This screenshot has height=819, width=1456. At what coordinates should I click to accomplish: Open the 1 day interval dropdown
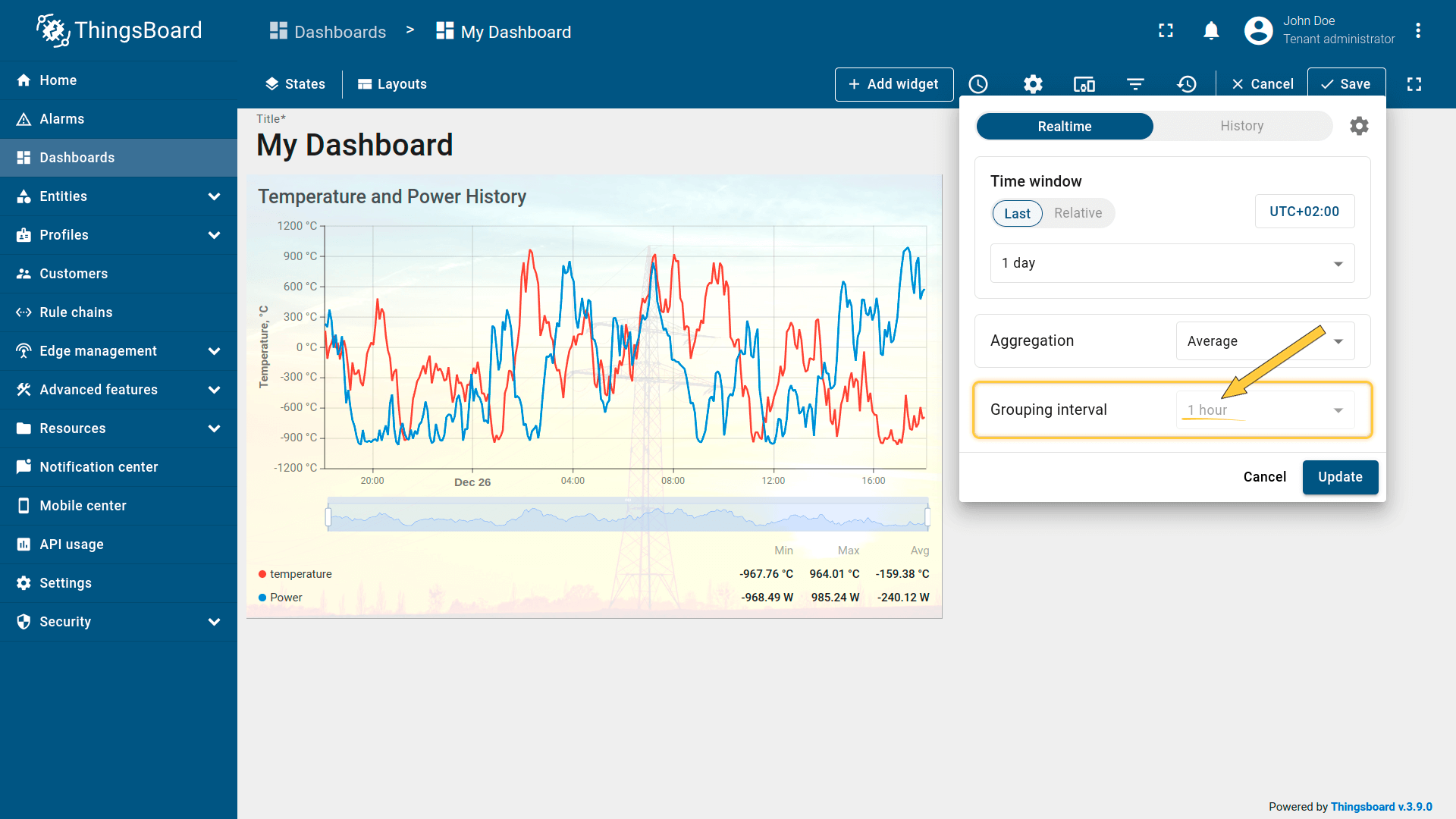(1172, 263)
